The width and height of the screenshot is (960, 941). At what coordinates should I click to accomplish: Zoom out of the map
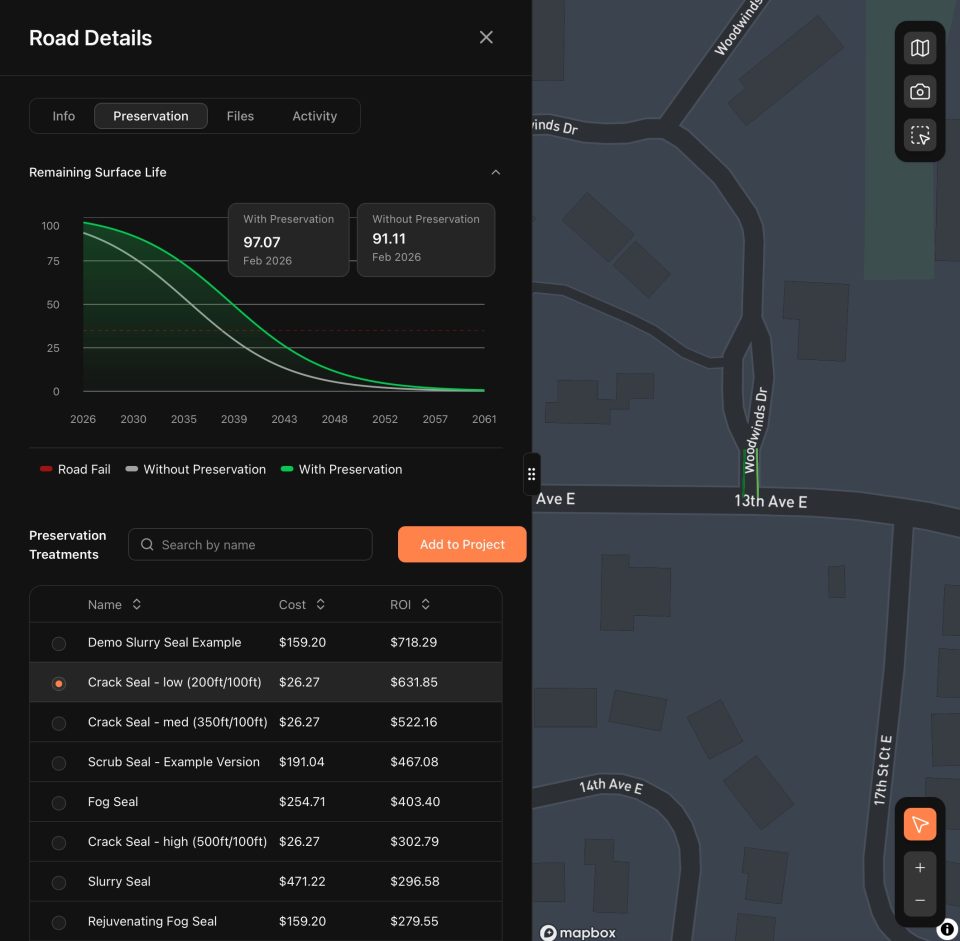[919, 901]
